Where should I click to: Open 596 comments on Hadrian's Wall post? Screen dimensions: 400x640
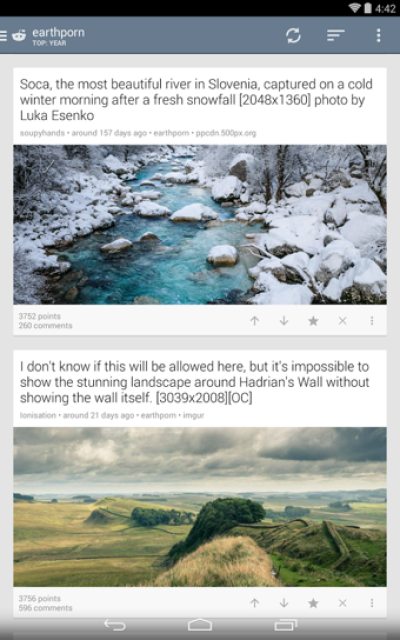[45, 608]
